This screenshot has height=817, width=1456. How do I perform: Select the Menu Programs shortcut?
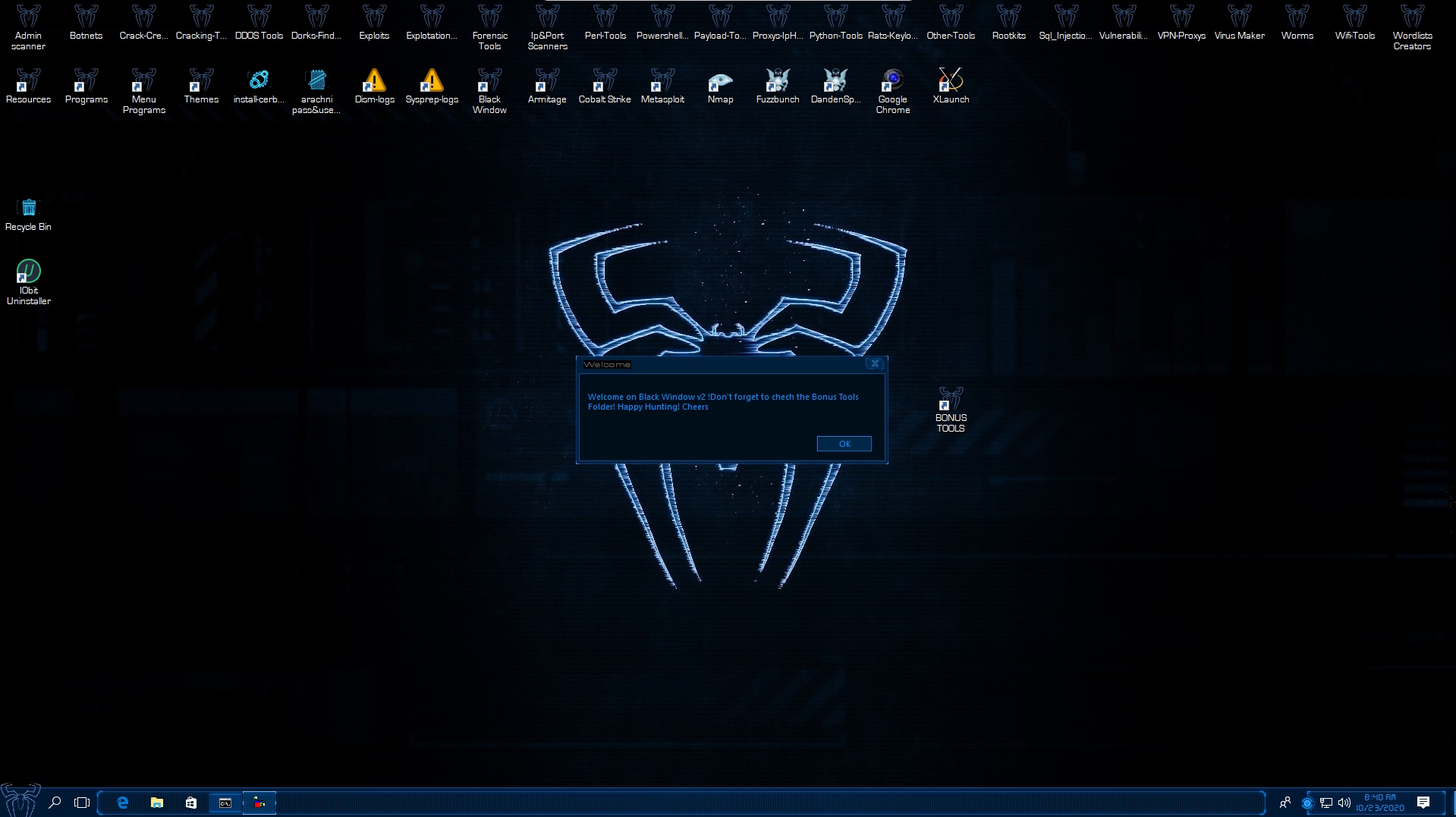(x=143, y=92)
